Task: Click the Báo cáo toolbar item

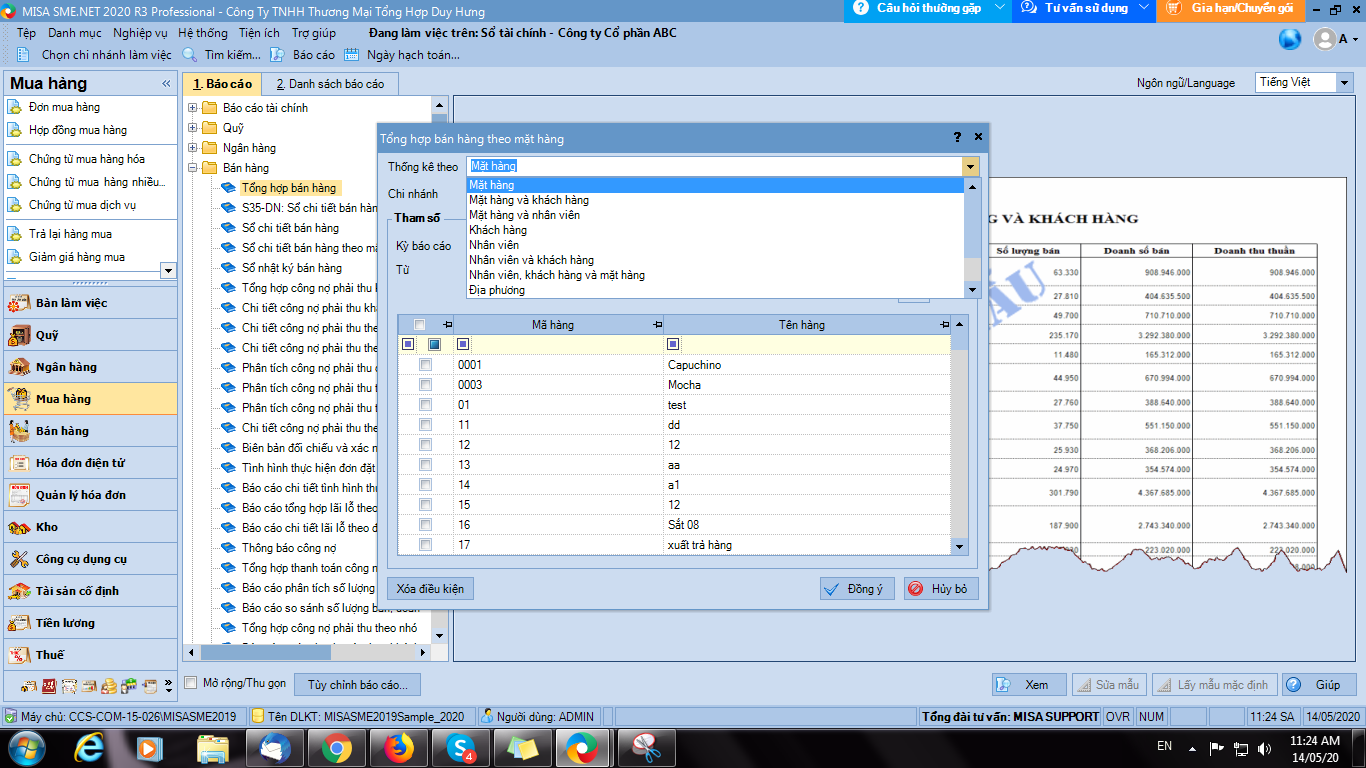Action: click(305, 55)
